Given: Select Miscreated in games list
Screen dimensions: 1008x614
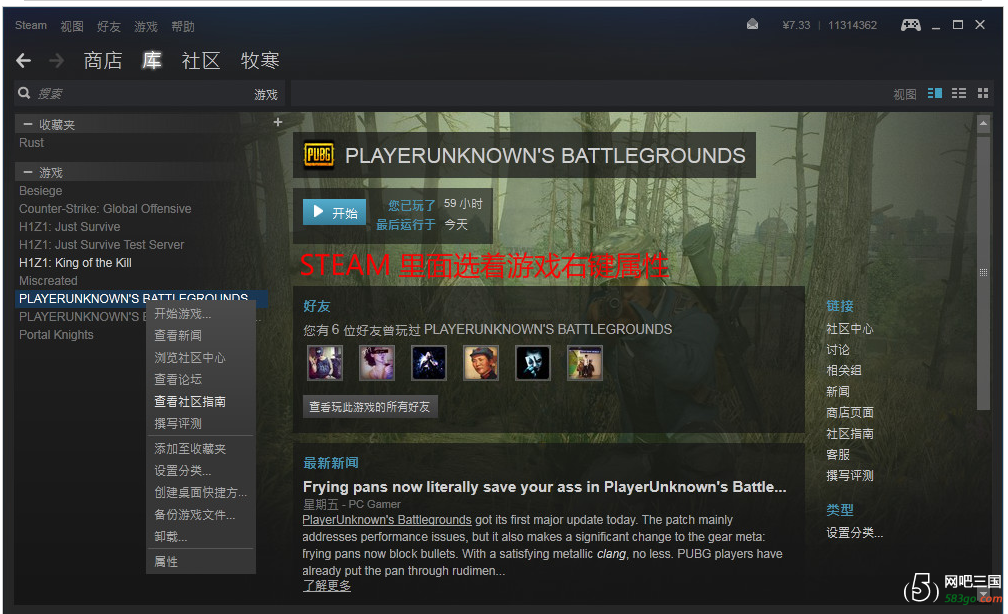Looking at the screenshot, I should tap(48, 281).
